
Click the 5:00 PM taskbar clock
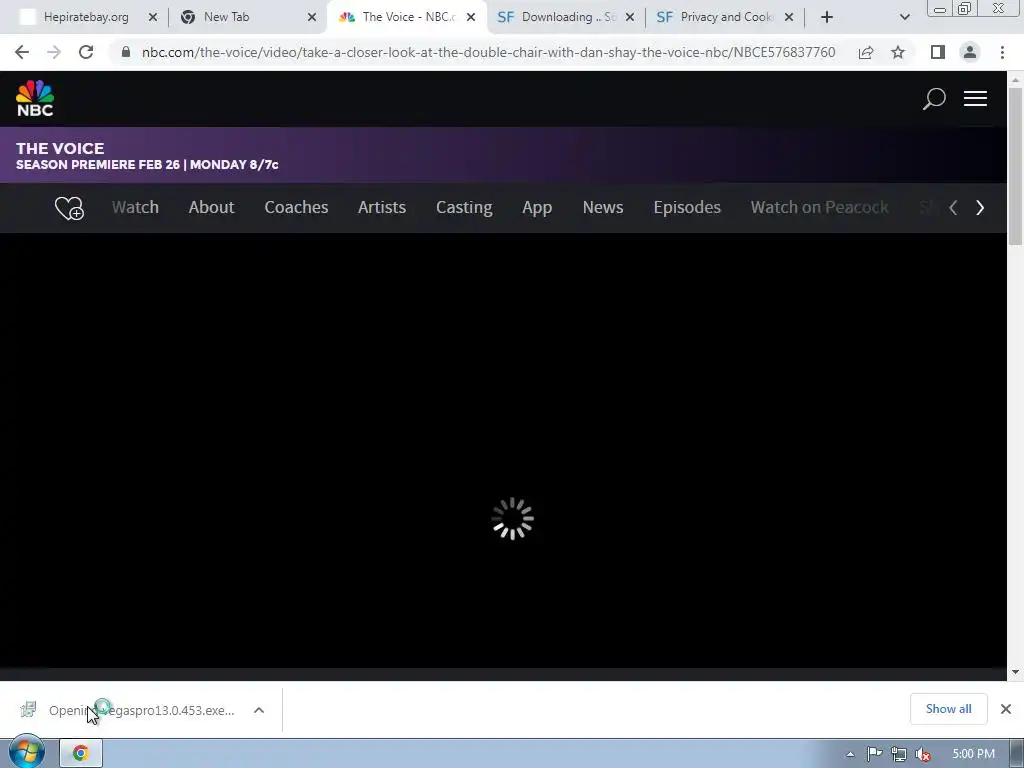[x=973, y=754]
